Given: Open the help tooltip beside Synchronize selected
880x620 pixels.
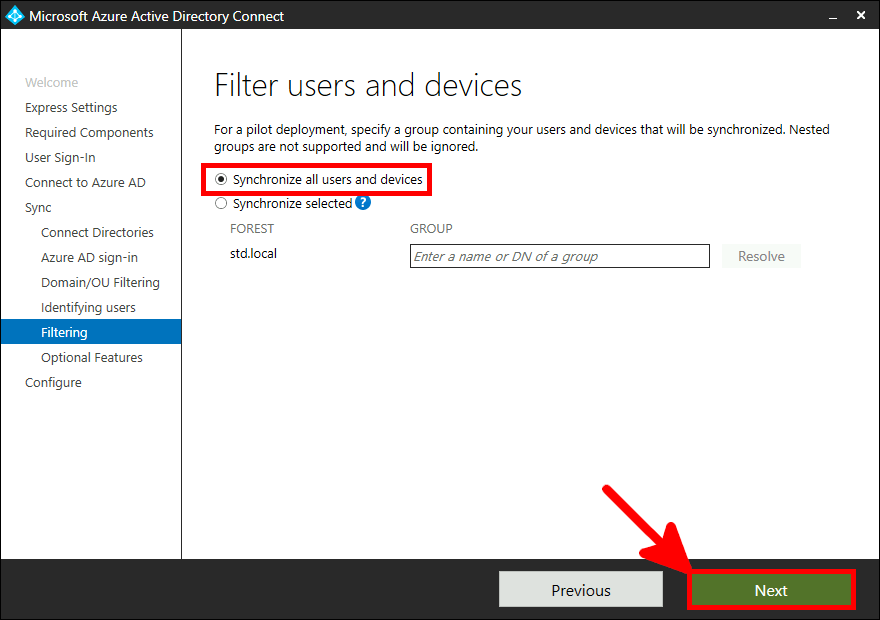Looking at the screenshot, I should point(361,202).
